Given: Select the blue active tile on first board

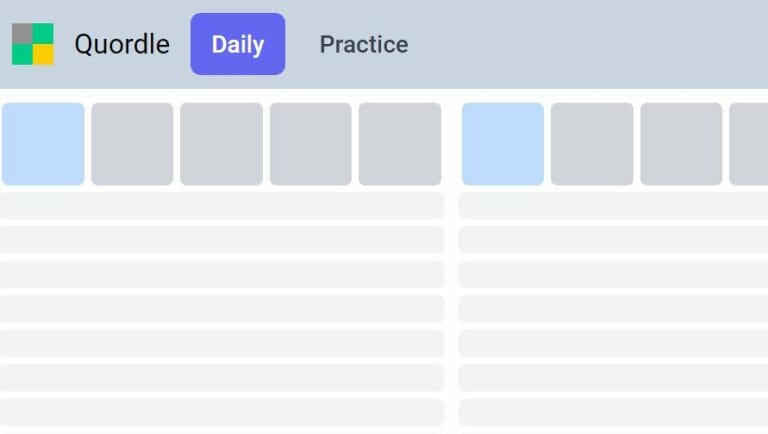Looking at the screenshot, I should pos(43,144).
